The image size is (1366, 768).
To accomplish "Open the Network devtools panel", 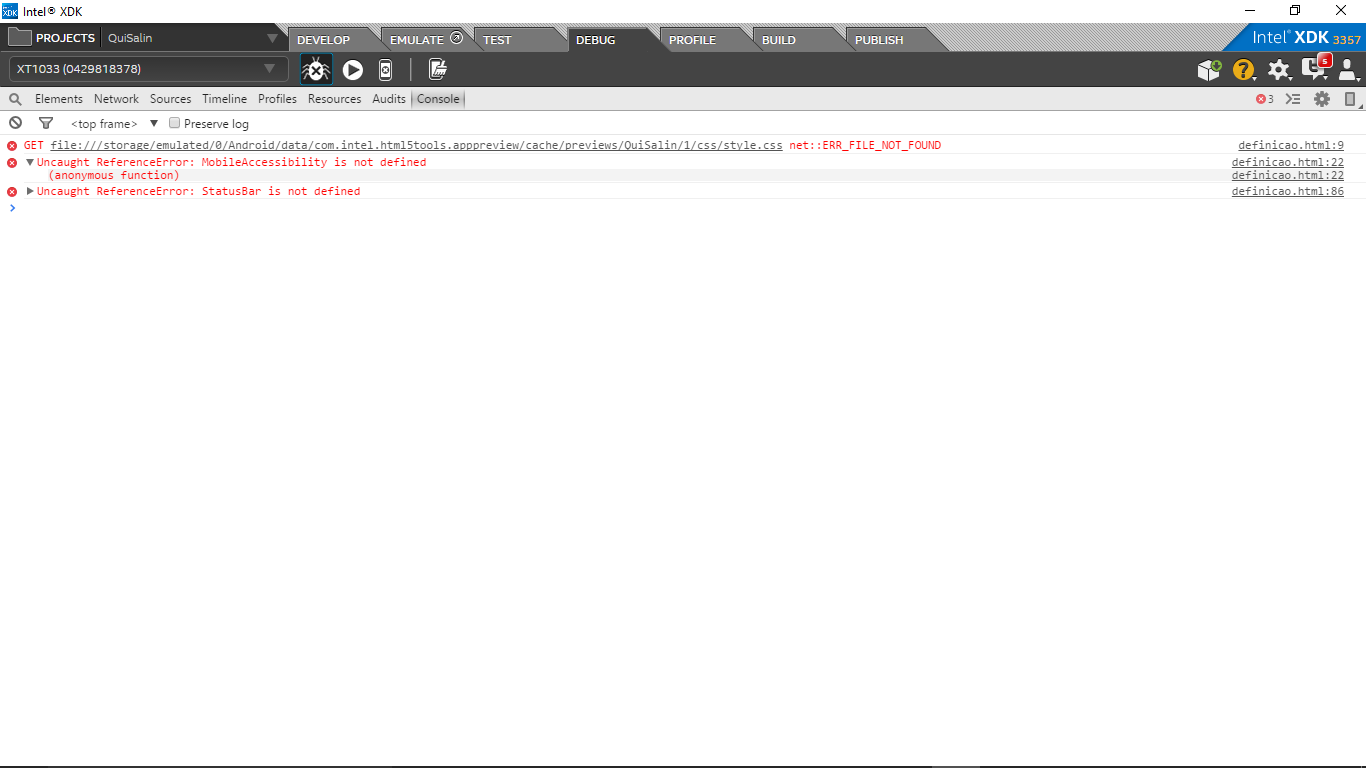I will [117, 99].
